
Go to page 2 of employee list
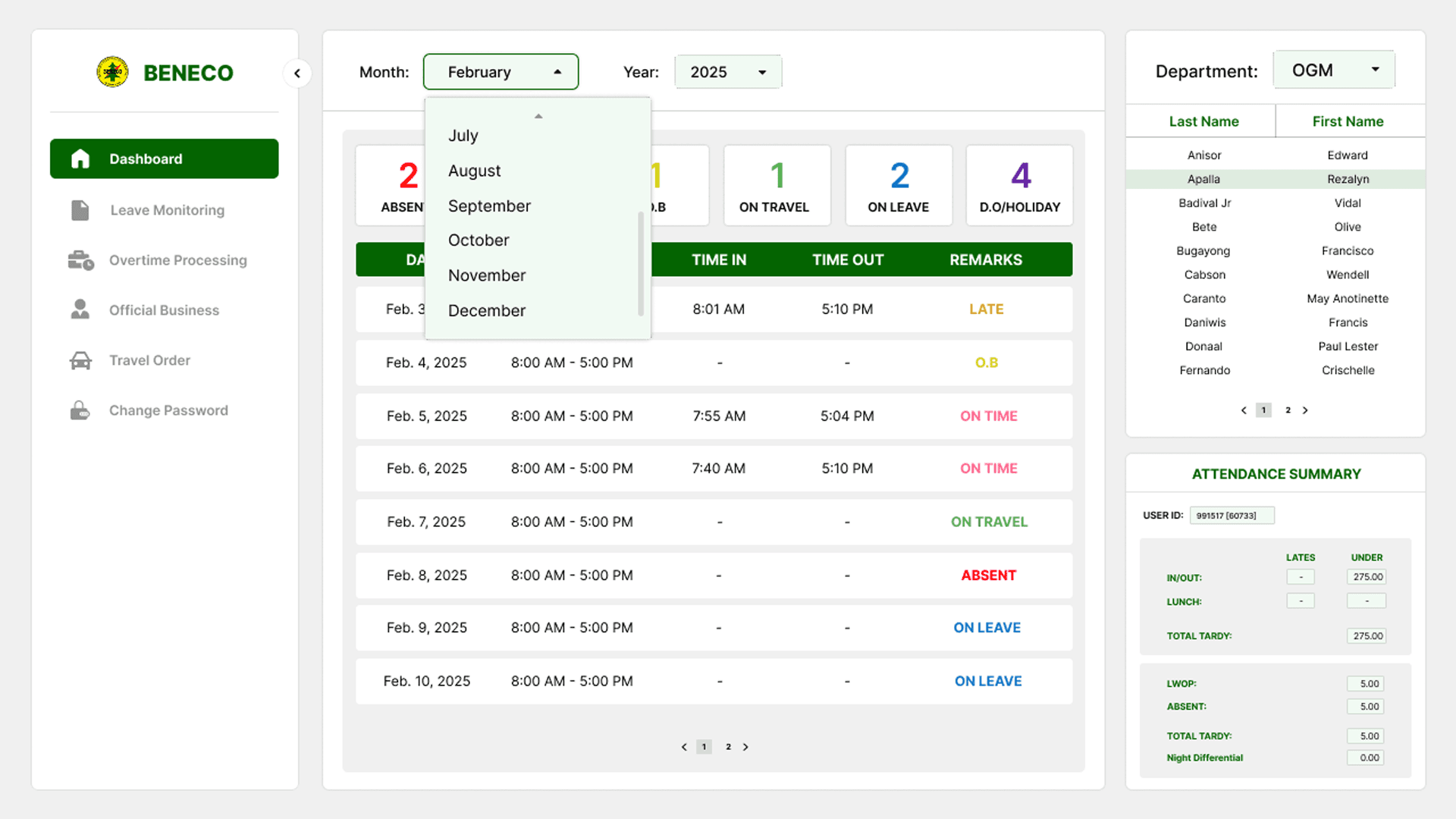[1288, 410]
